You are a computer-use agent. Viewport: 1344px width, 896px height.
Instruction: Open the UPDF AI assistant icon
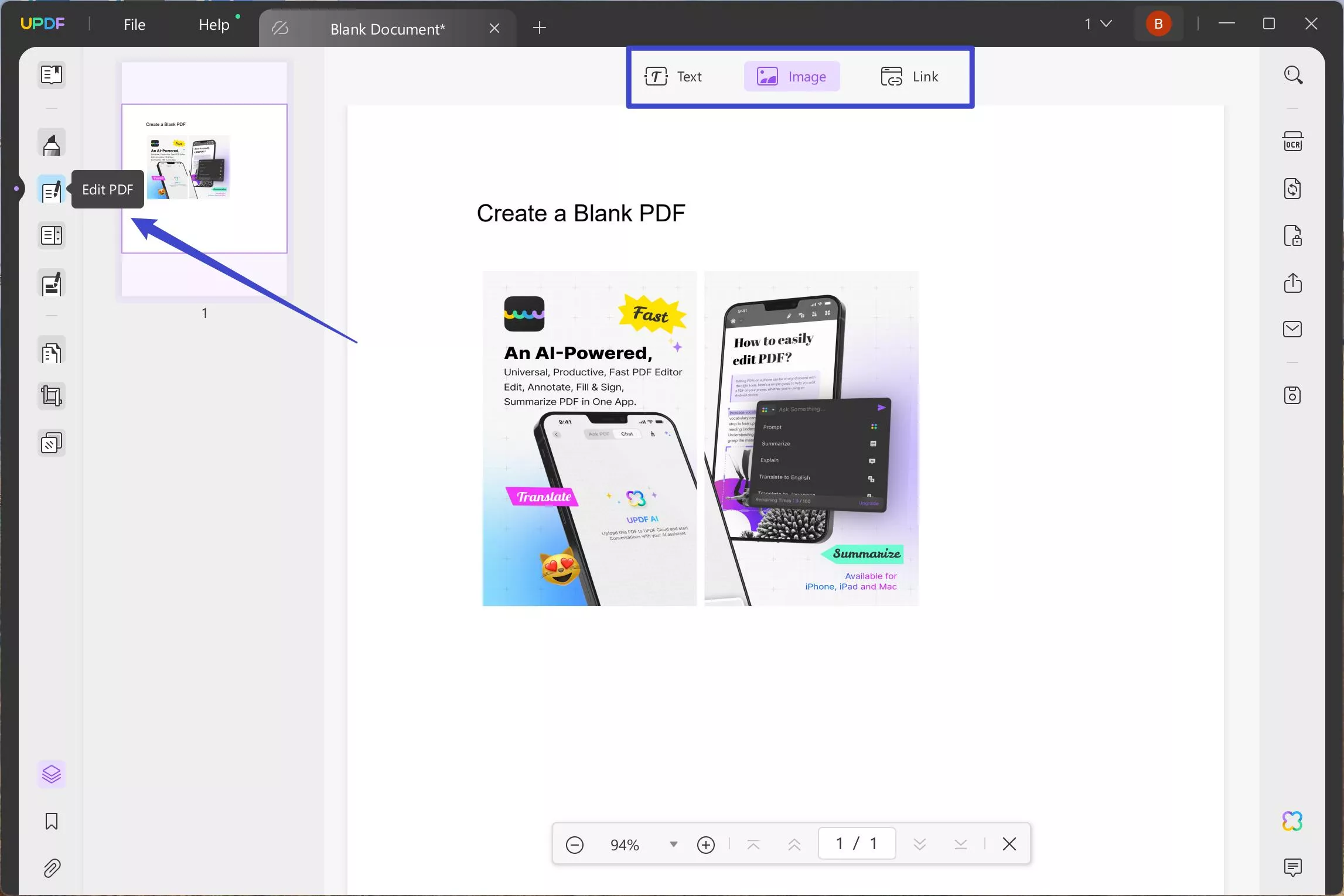pyautogui.click(x=1292, y=821)
